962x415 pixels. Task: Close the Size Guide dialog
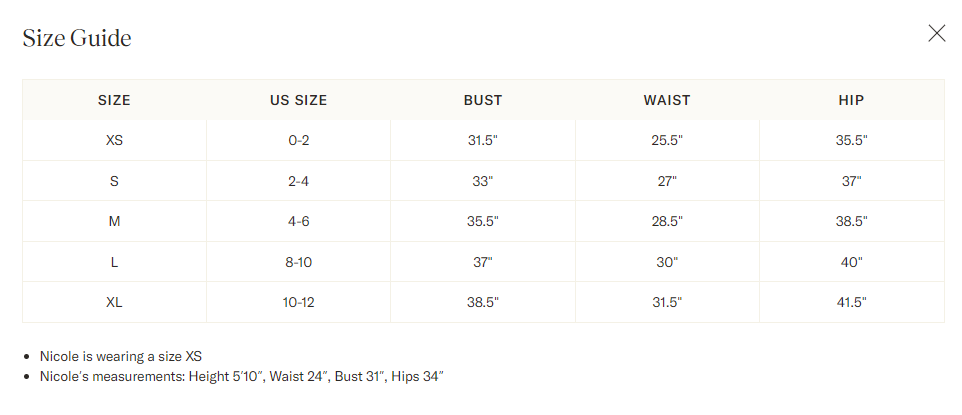click(936, 34)
